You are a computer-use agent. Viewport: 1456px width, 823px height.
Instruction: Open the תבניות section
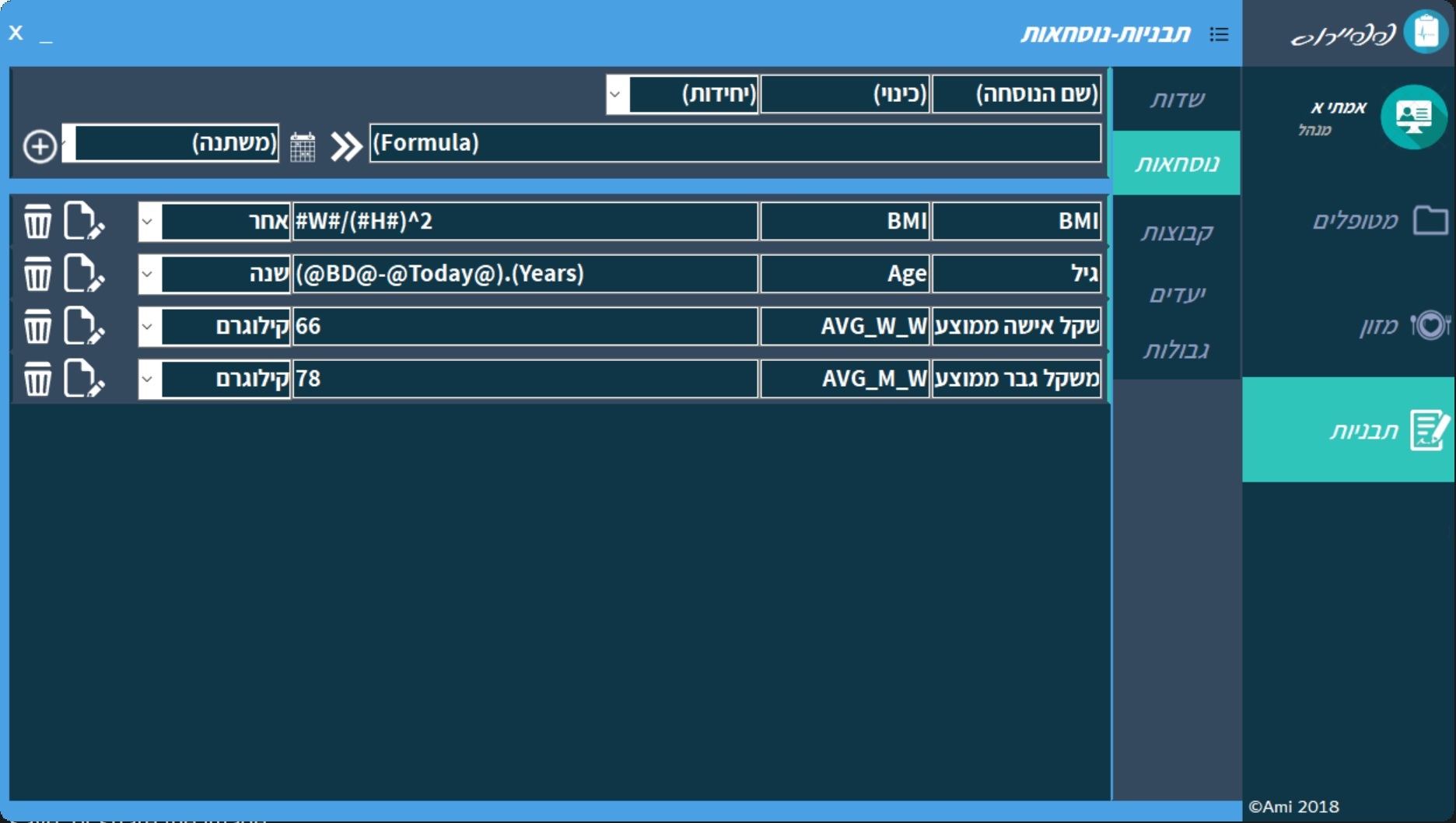(x=1349, y=430)
